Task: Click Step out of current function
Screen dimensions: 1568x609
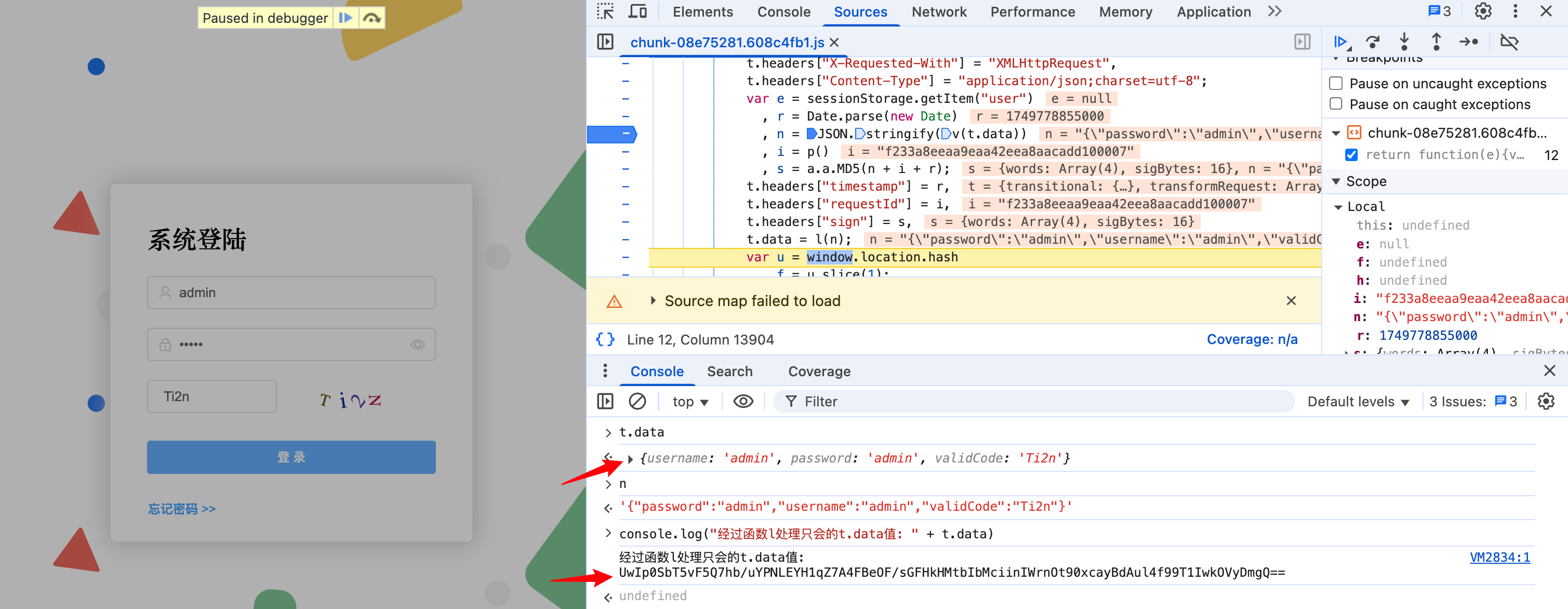Action: 1437,42
